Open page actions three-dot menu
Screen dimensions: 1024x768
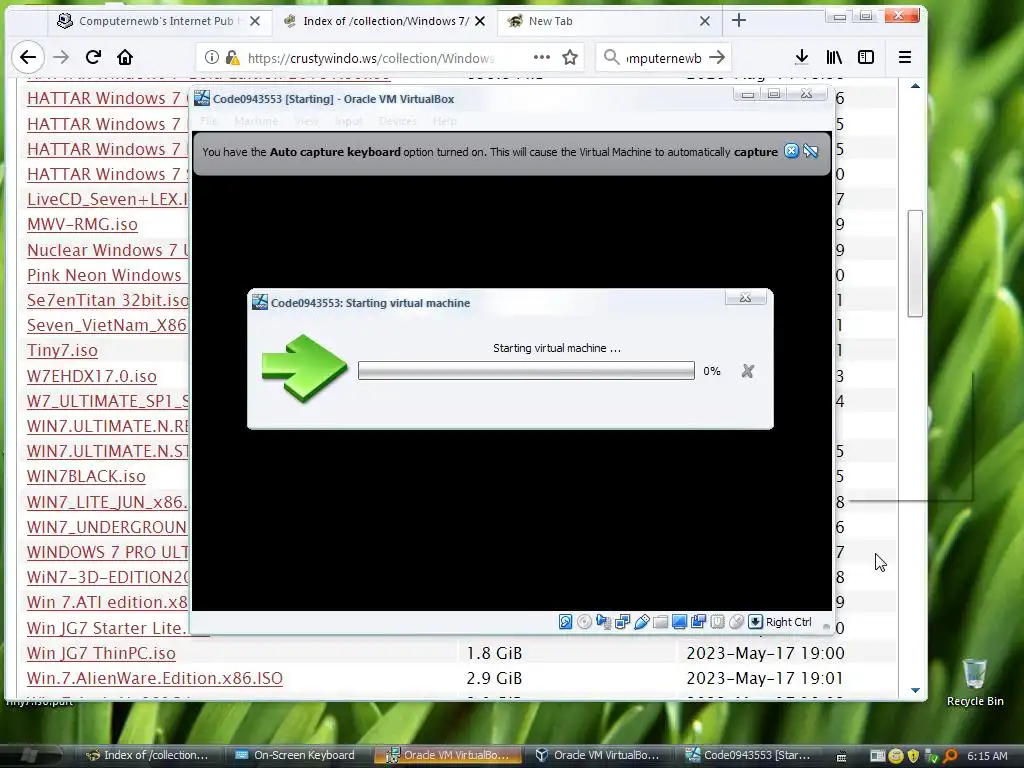click(x=541, y=57)
